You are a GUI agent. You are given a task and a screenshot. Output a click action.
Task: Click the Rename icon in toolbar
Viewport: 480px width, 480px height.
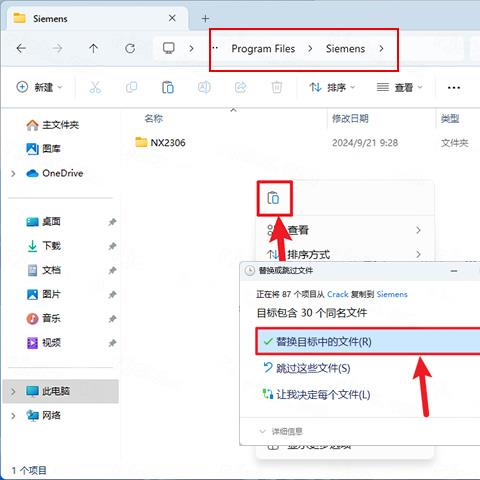[x=204, y=87]
